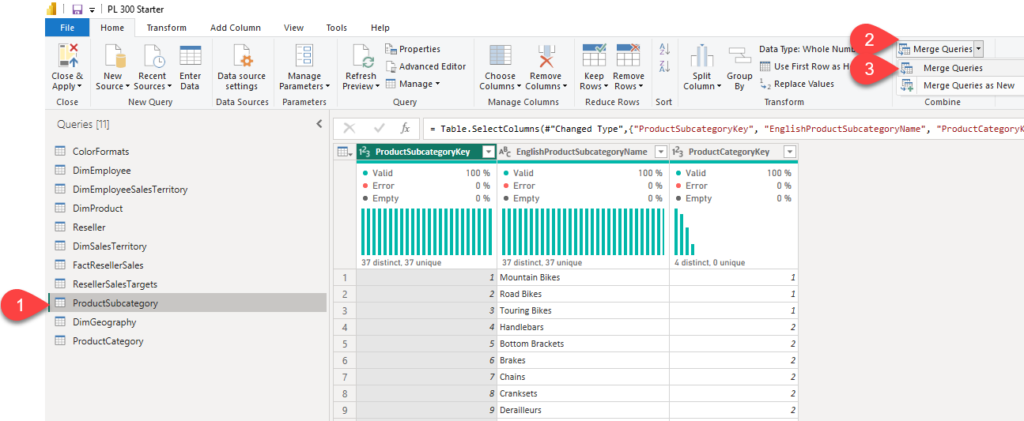This screenshot has height=421, width=1024.
Task: Click the Refresh Preview icon
Action: (x=360, y=56)
